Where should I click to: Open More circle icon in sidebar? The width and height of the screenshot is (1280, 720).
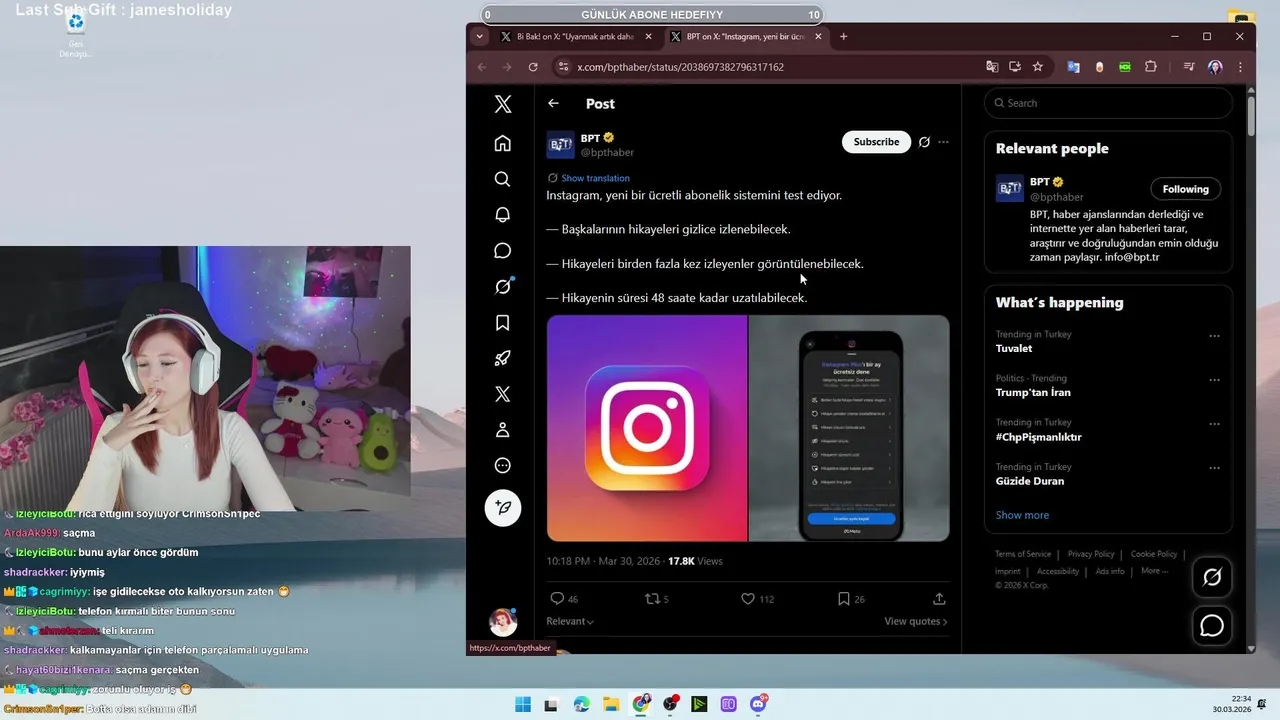click(x=503, y=466)
